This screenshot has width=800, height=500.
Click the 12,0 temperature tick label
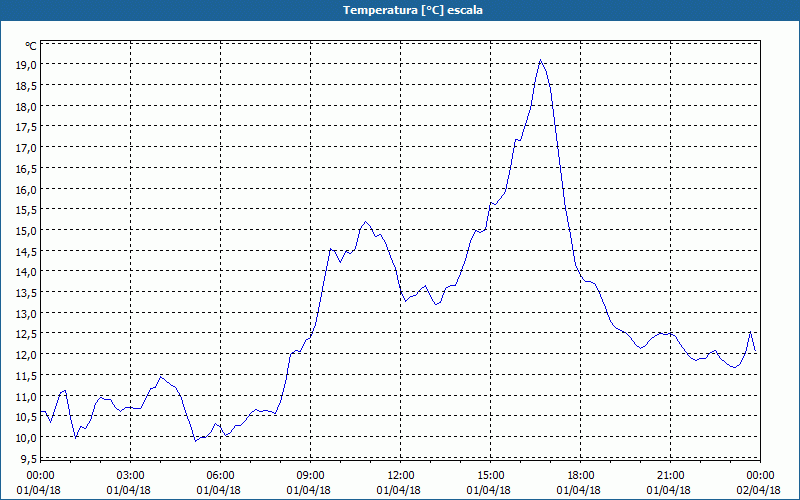tap(26, 355)
